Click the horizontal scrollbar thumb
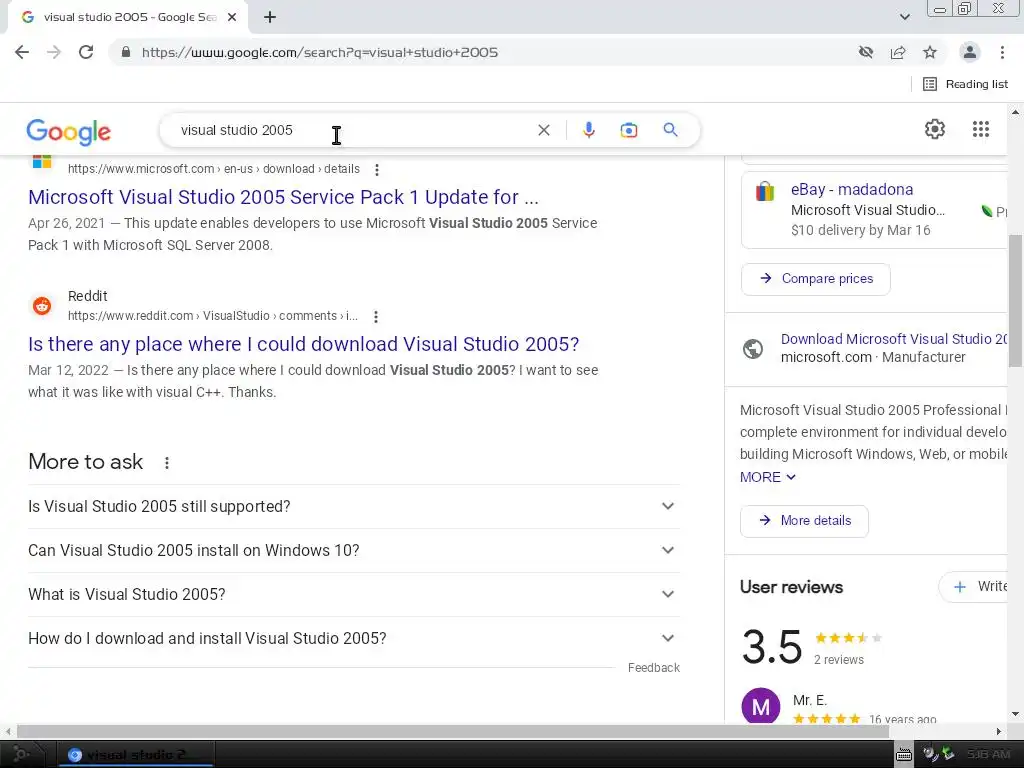1024x768 pixels. 453,731
